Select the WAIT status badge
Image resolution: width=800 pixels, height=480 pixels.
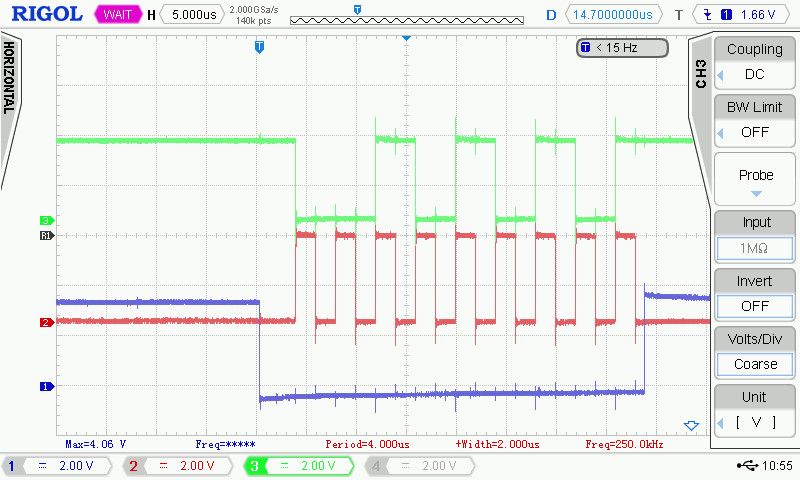118,14
